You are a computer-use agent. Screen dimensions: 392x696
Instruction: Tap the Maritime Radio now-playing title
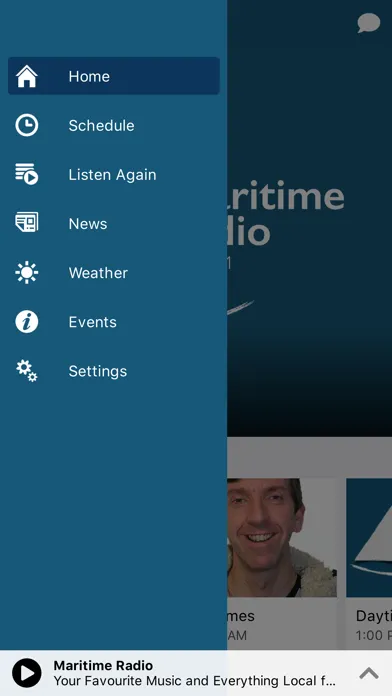click(103, 665)
